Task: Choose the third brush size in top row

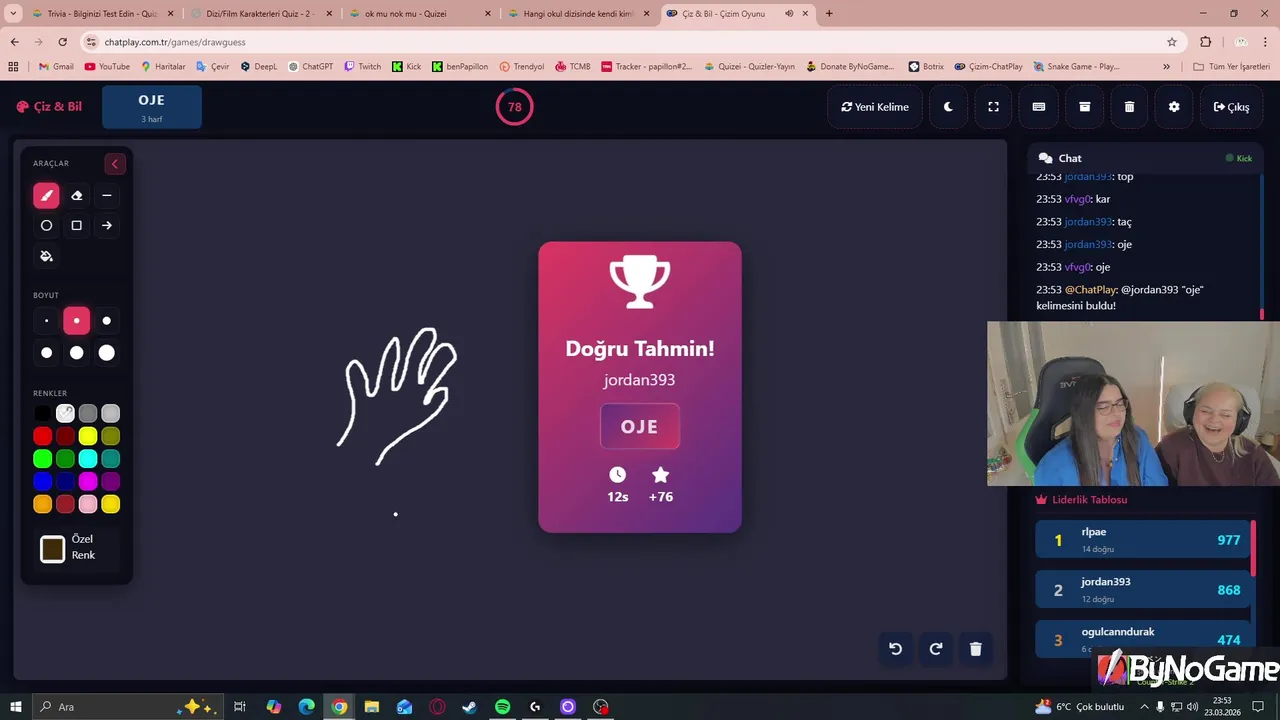Action: click(x=107, y=321)
